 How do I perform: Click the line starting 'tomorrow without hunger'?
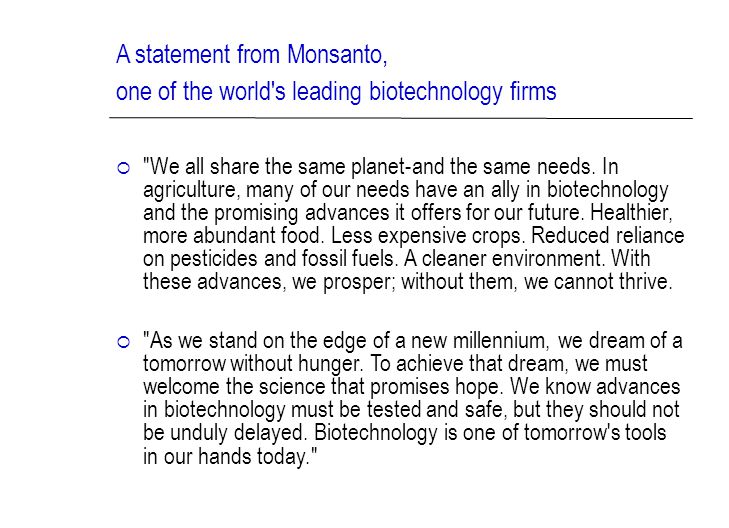[395, 363]
